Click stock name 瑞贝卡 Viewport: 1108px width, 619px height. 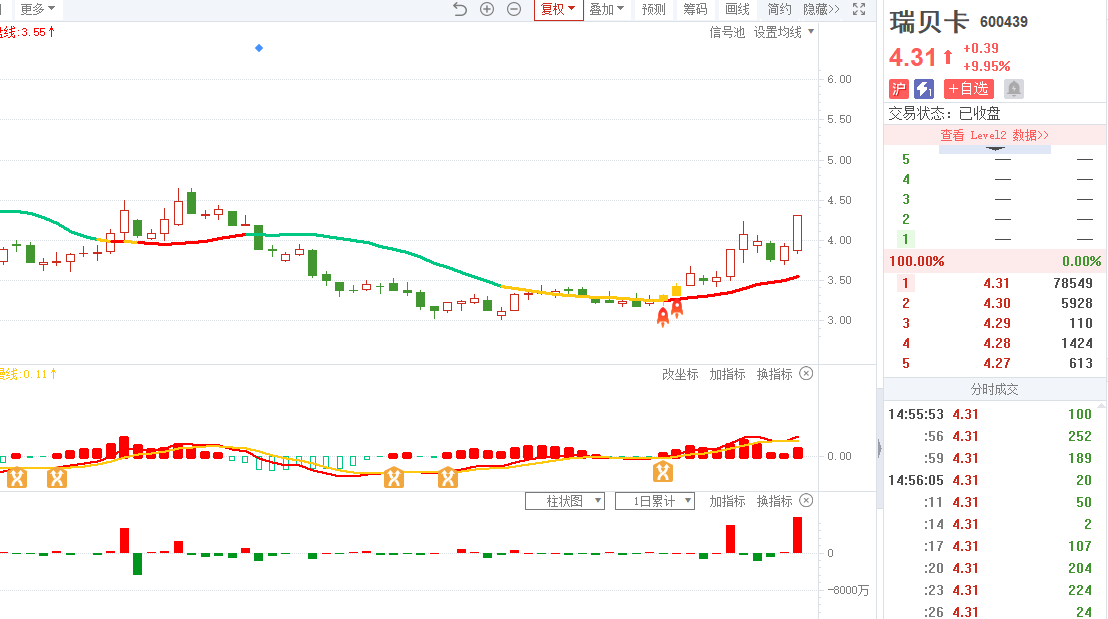pos(929,22)
